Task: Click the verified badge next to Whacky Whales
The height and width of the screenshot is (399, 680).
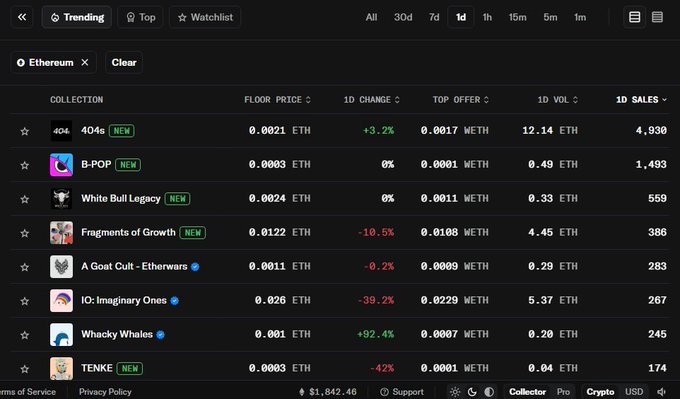Action: 160,335
